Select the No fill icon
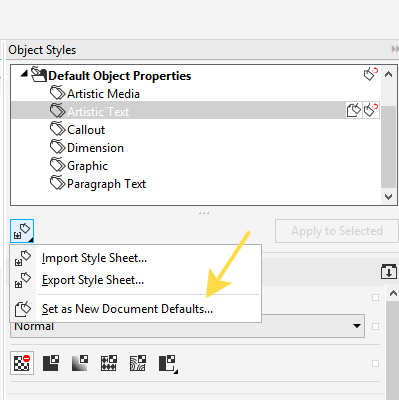 pyautogui.click(x=22, y=363)
